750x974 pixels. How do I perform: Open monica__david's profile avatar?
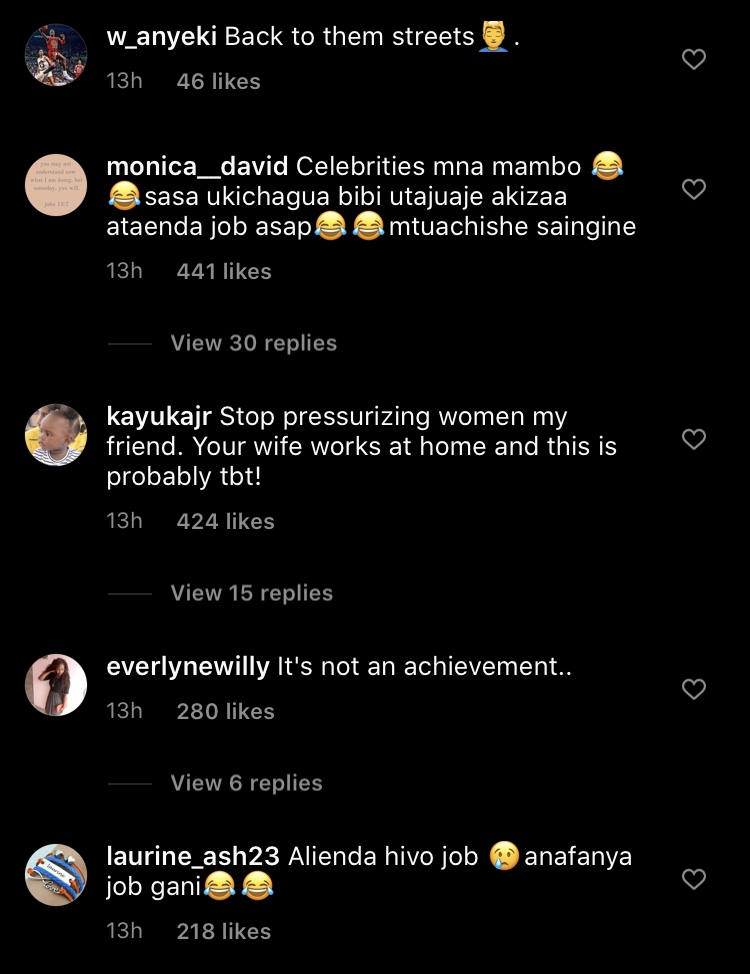[x=56, y=186]
